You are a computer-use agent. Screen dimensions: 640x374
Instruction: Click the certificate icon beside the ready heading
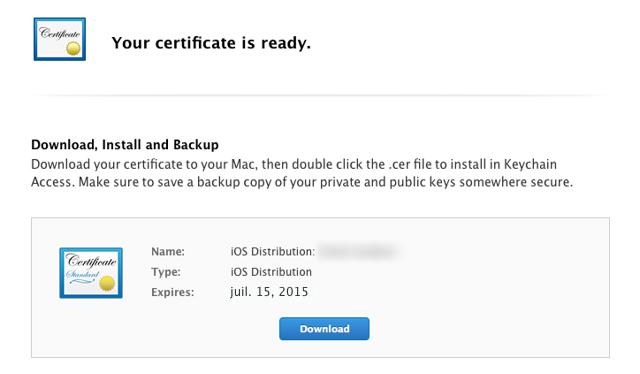pos(60,39)
